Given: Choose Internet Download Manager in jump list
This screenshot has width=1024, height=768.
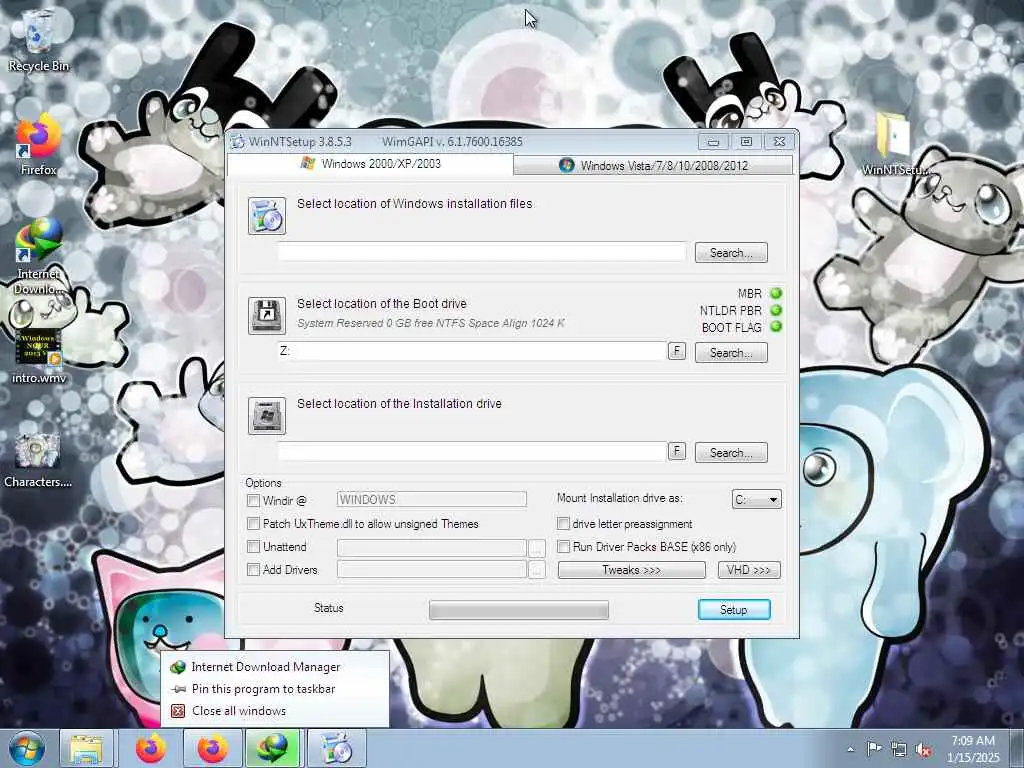Looking at the screenshot, I should 265,667.
